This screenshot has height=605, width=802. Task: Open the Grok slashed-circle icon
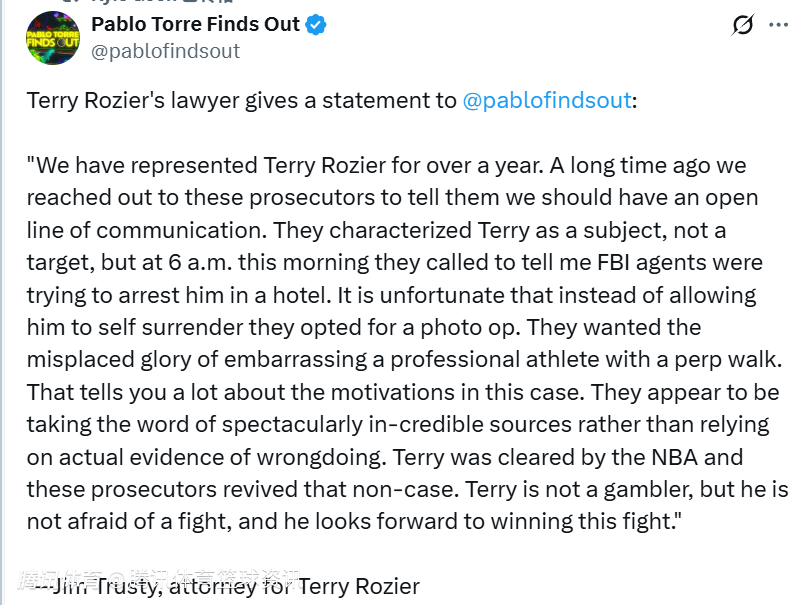pyautogui.click(x=742, y=25)
